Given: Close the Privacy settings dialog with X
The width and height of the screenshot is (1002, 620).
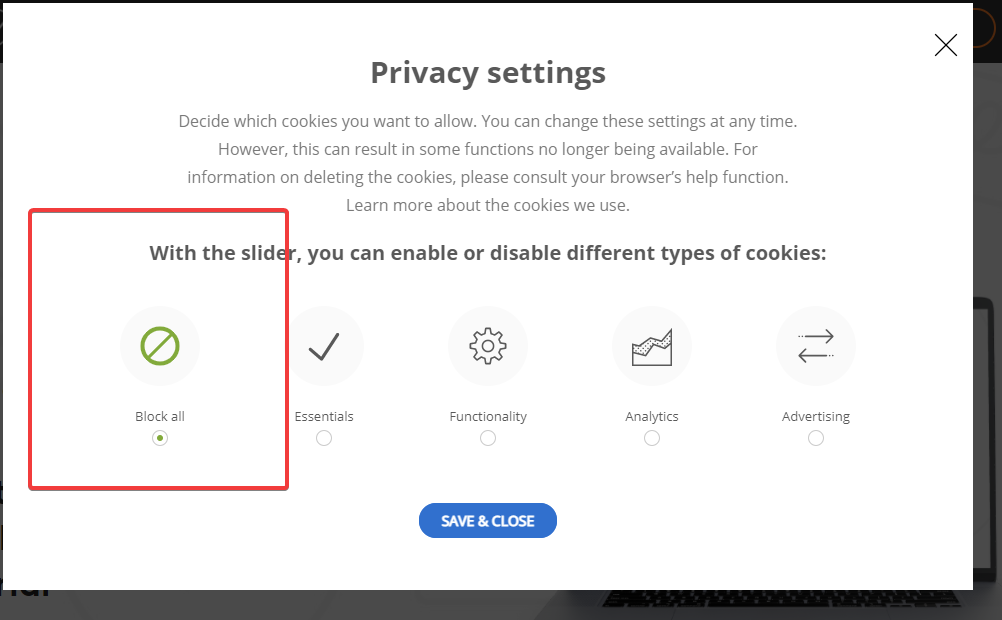Looking at the screenshot, I should pyautogui.click(x=945, y=45).
